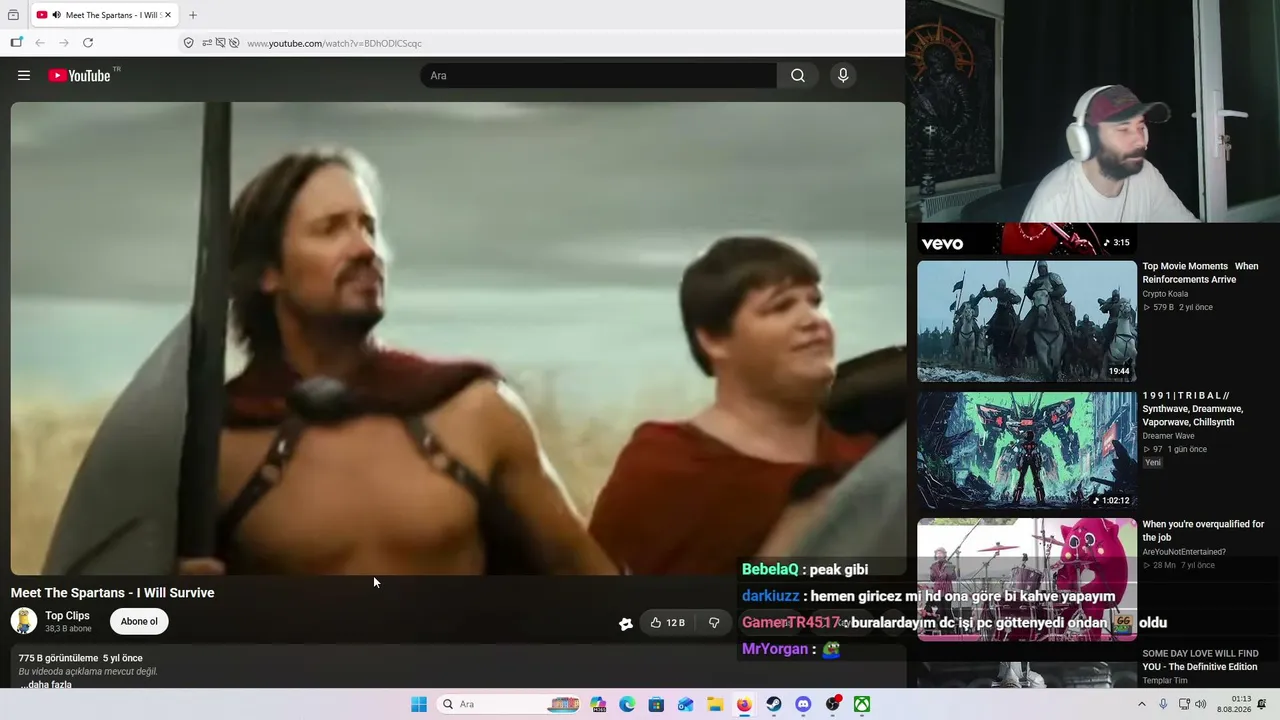Open a new browser tab
1280x720 pixels.
(x=193, y=15)
